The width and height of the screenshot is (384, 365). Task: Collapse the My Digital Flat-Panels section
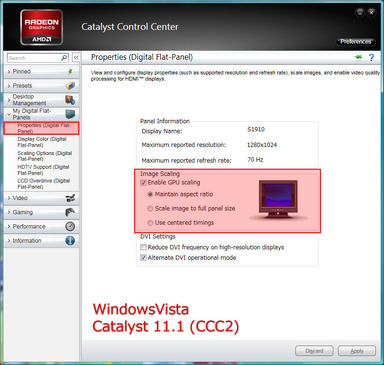coord(41,114)
